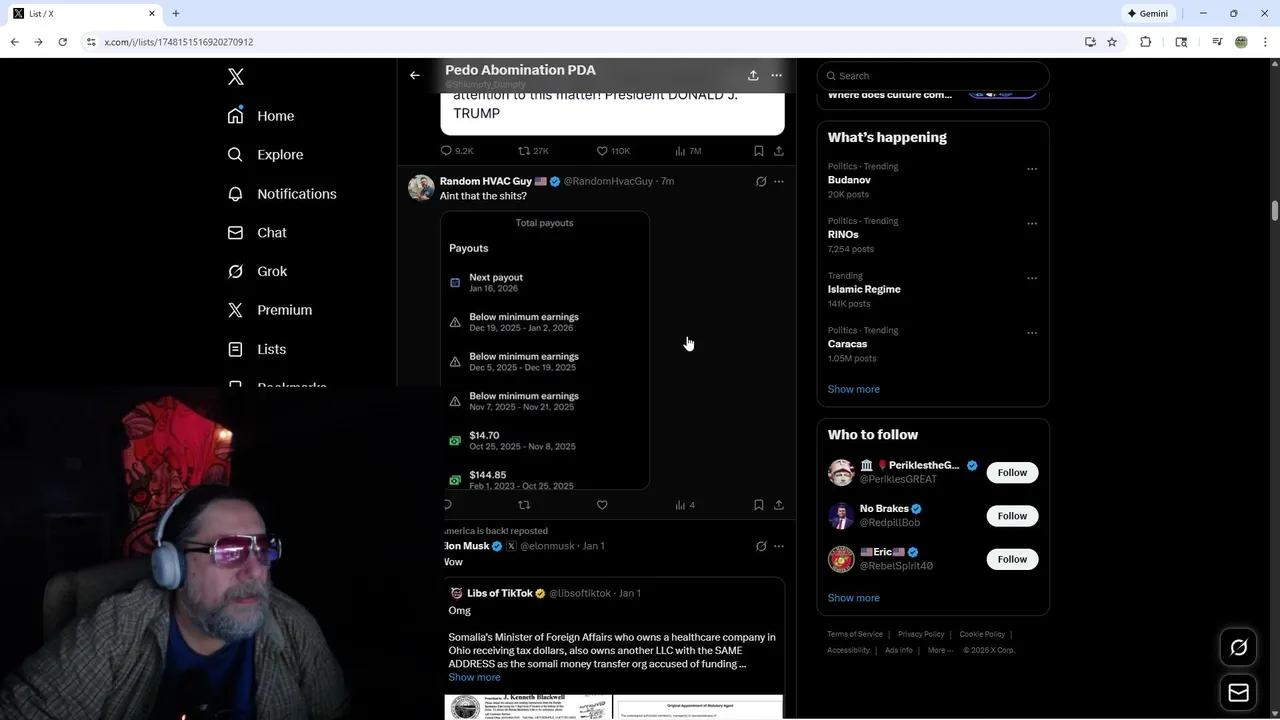Click the X logo in sidebar
Screen dimensions: 1280x720
[235, 77]
